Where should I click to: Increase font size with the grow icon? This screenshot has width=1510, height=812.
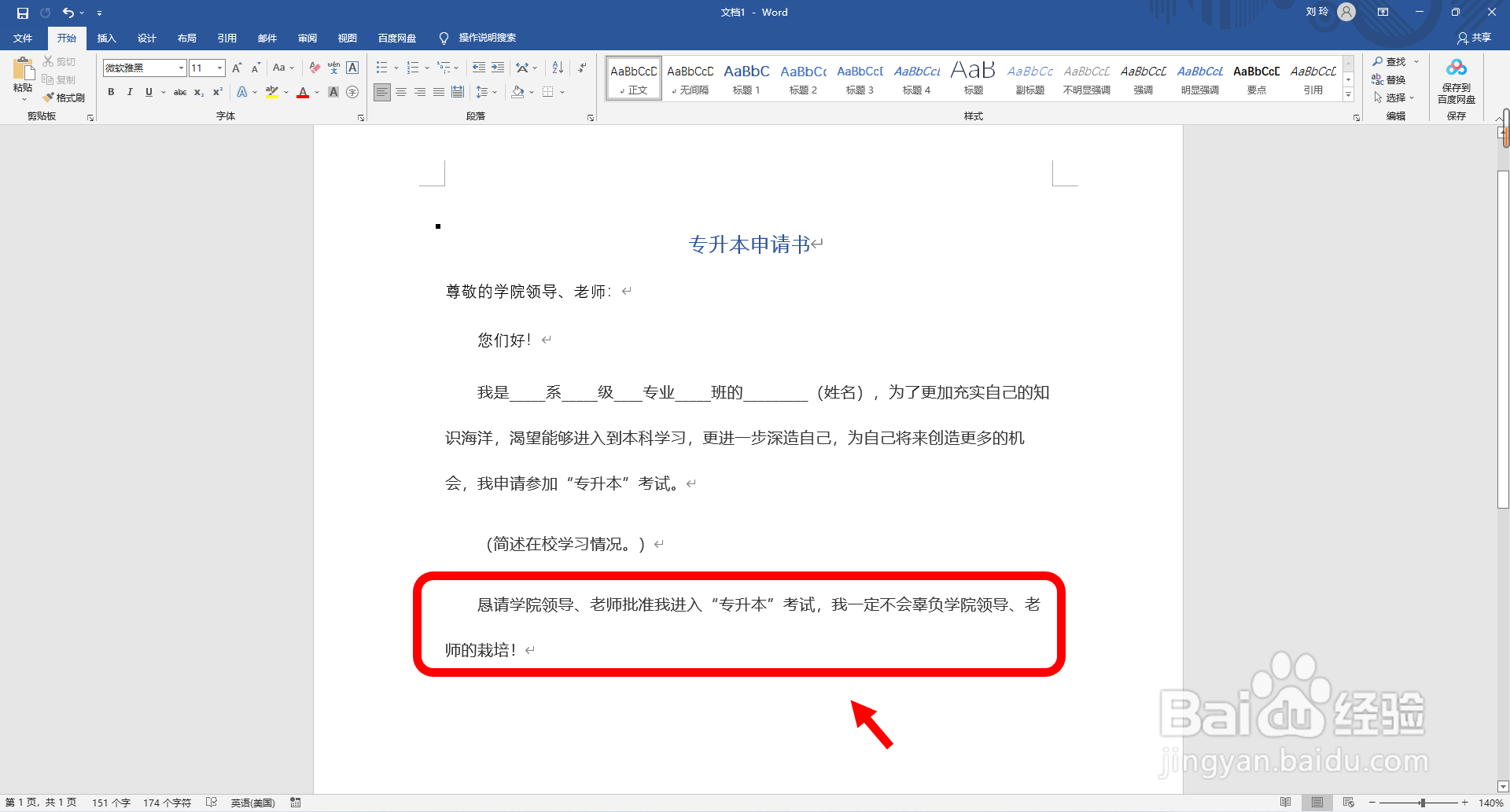(x=237, y=68)
